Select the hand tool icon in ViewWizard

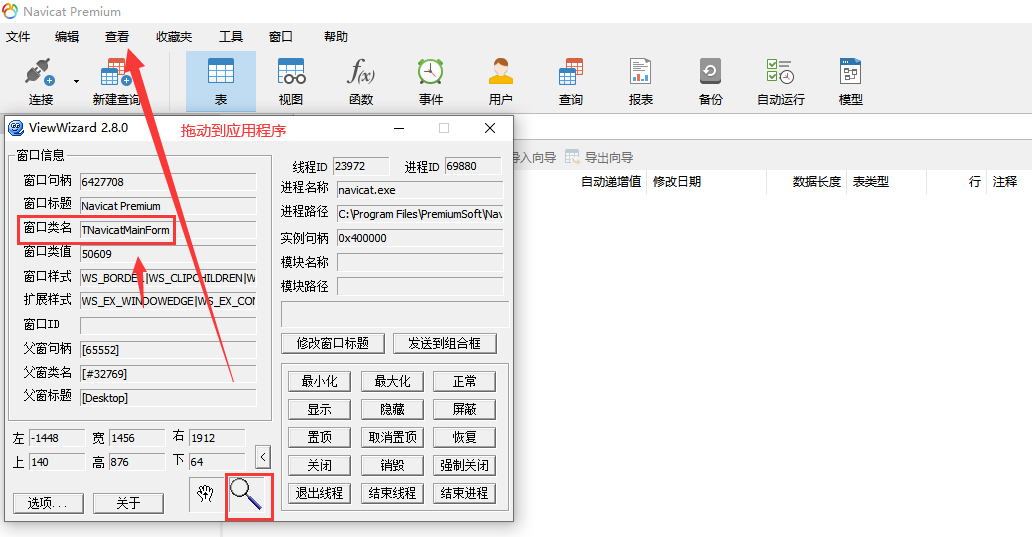coord(205,494)
